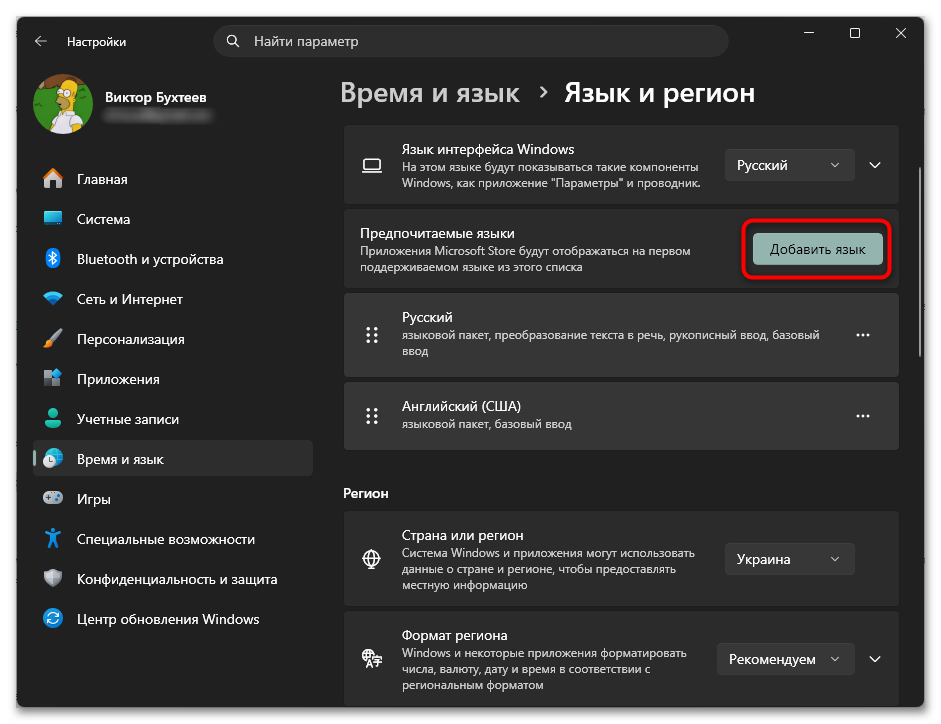Click the Русский language row title
941x724 pixels.
tap(427, 317)
